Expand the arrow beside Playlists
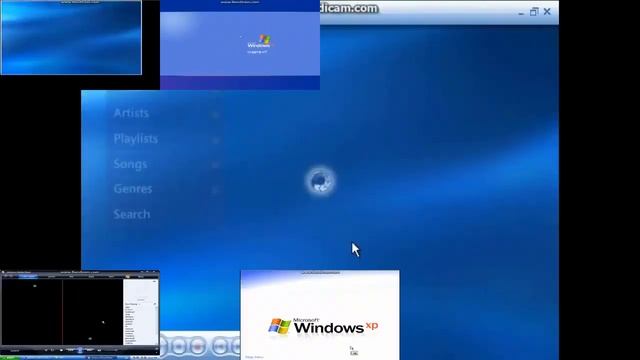Screen dimensions: 640x360 pyautogui.click(x=216, y=140)
